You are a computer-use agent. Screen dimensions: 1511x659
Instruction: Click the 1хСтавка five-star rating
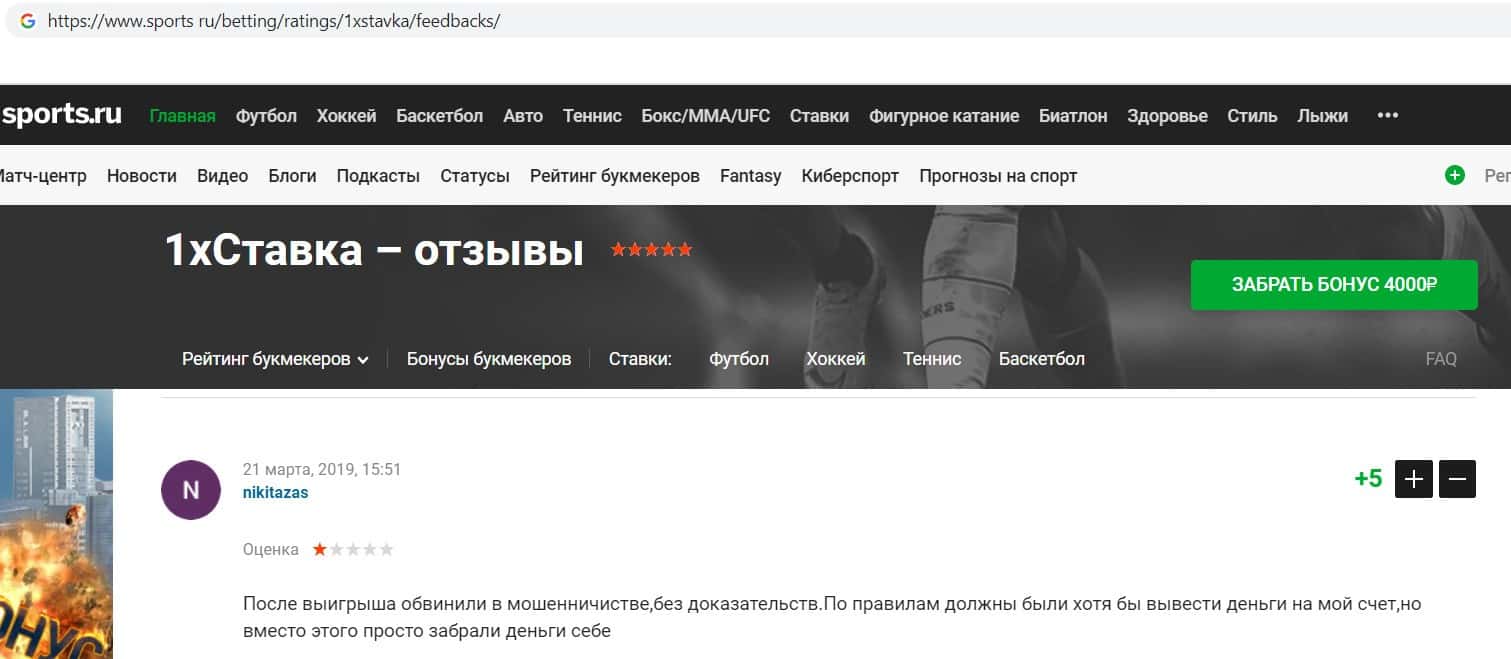tap(652, 250)
